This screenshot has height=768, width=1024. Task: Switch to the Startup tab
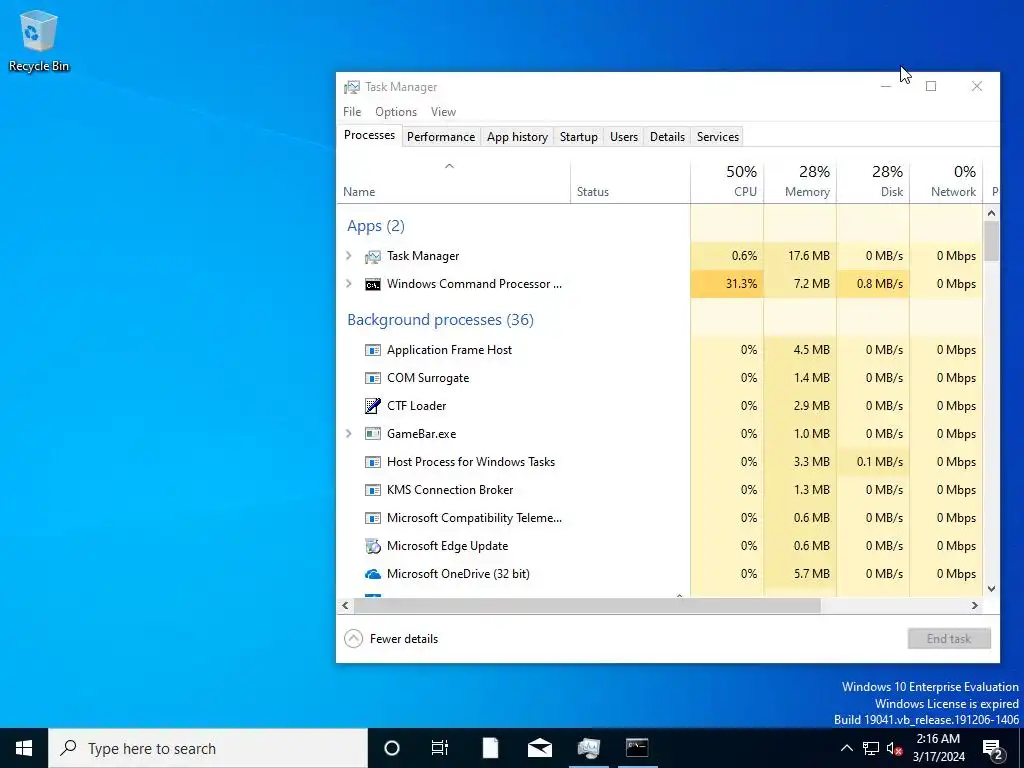point(579,137)
